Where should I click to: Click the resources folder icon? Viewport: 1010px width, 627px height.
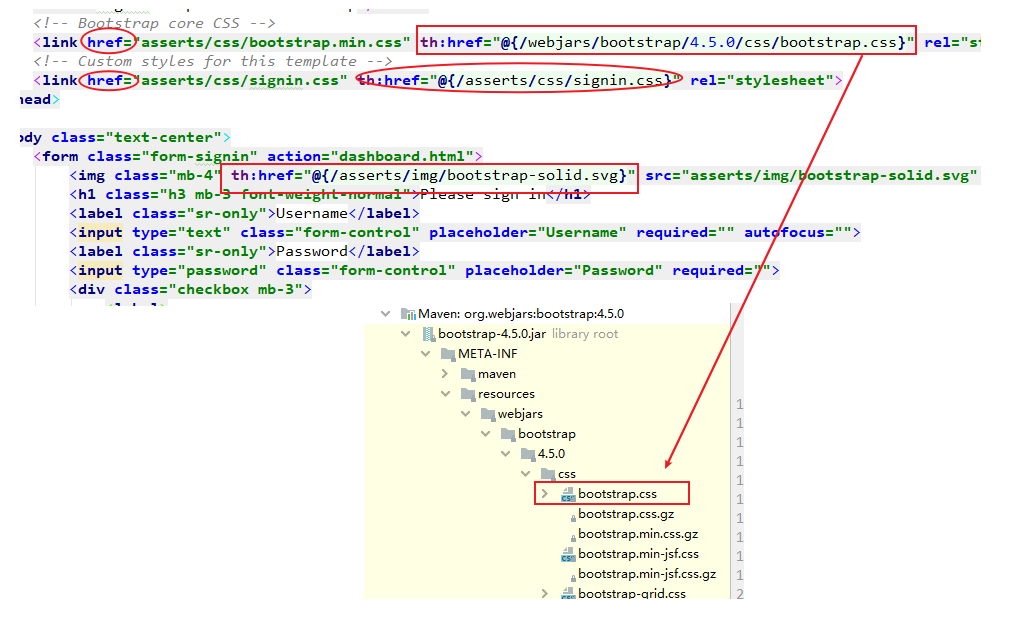click(x=468, y=394)
